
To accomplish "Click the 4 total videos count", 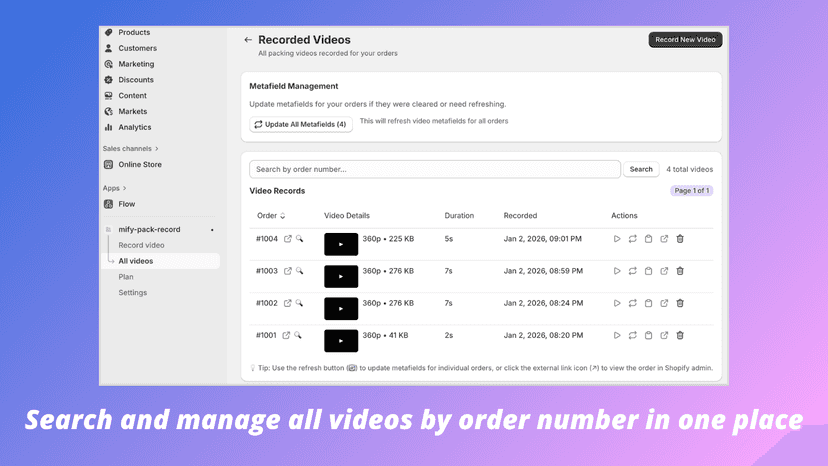I will pyautogui.click(x=689, y=169).
